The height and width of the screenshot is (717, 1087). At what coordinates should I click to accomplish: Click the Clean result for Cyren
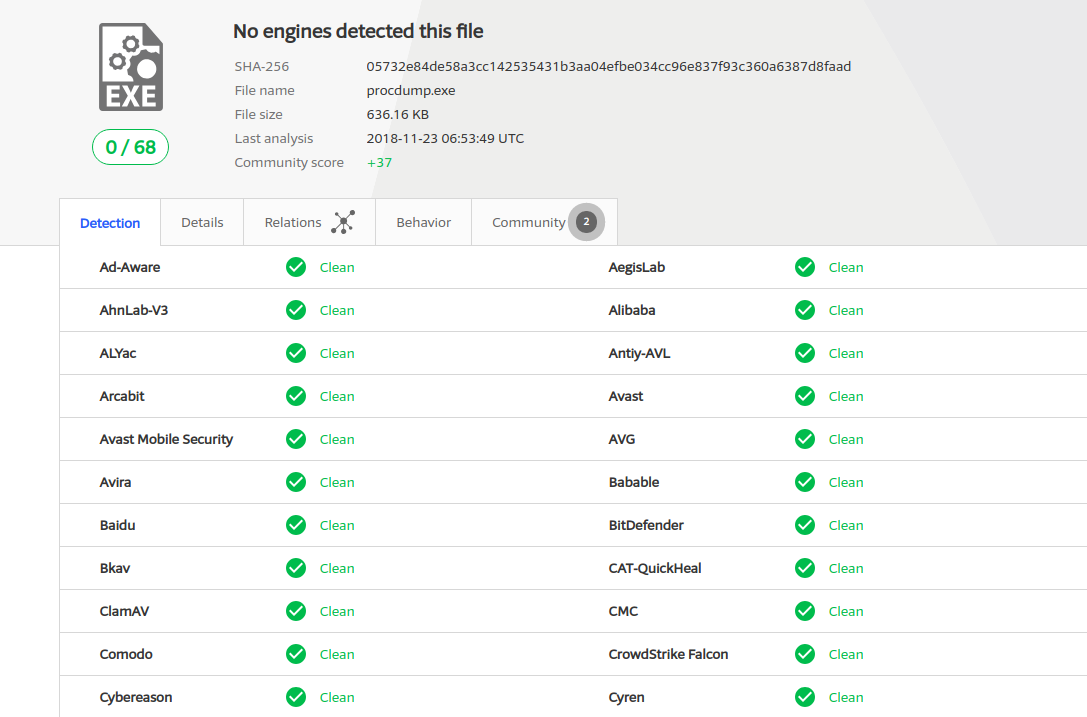846,697
